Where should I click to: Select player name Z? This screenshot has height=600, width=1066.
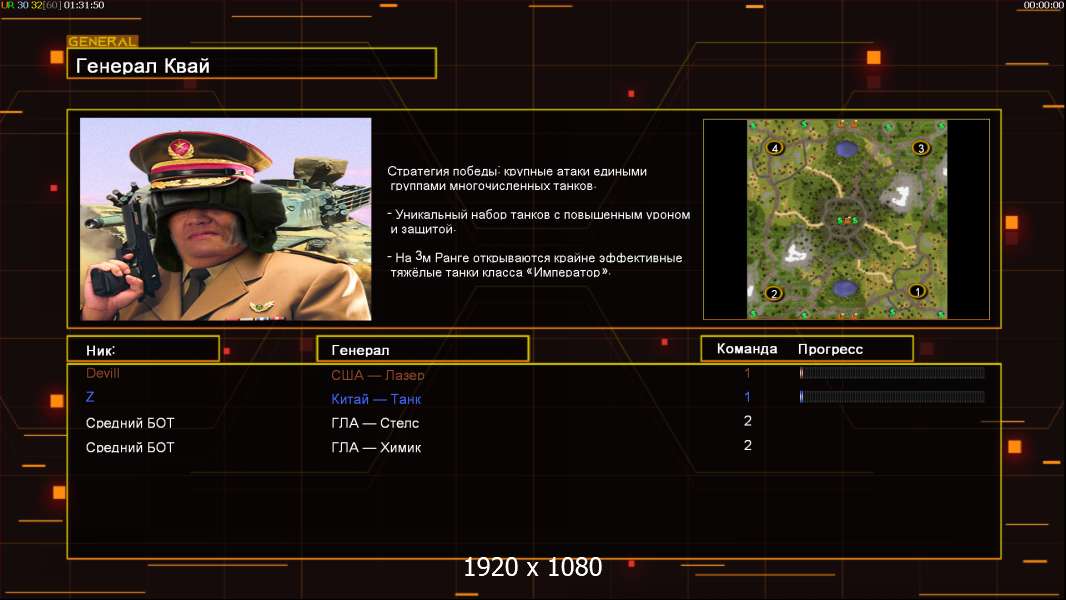pyautogui.click(x=90, y=397)
